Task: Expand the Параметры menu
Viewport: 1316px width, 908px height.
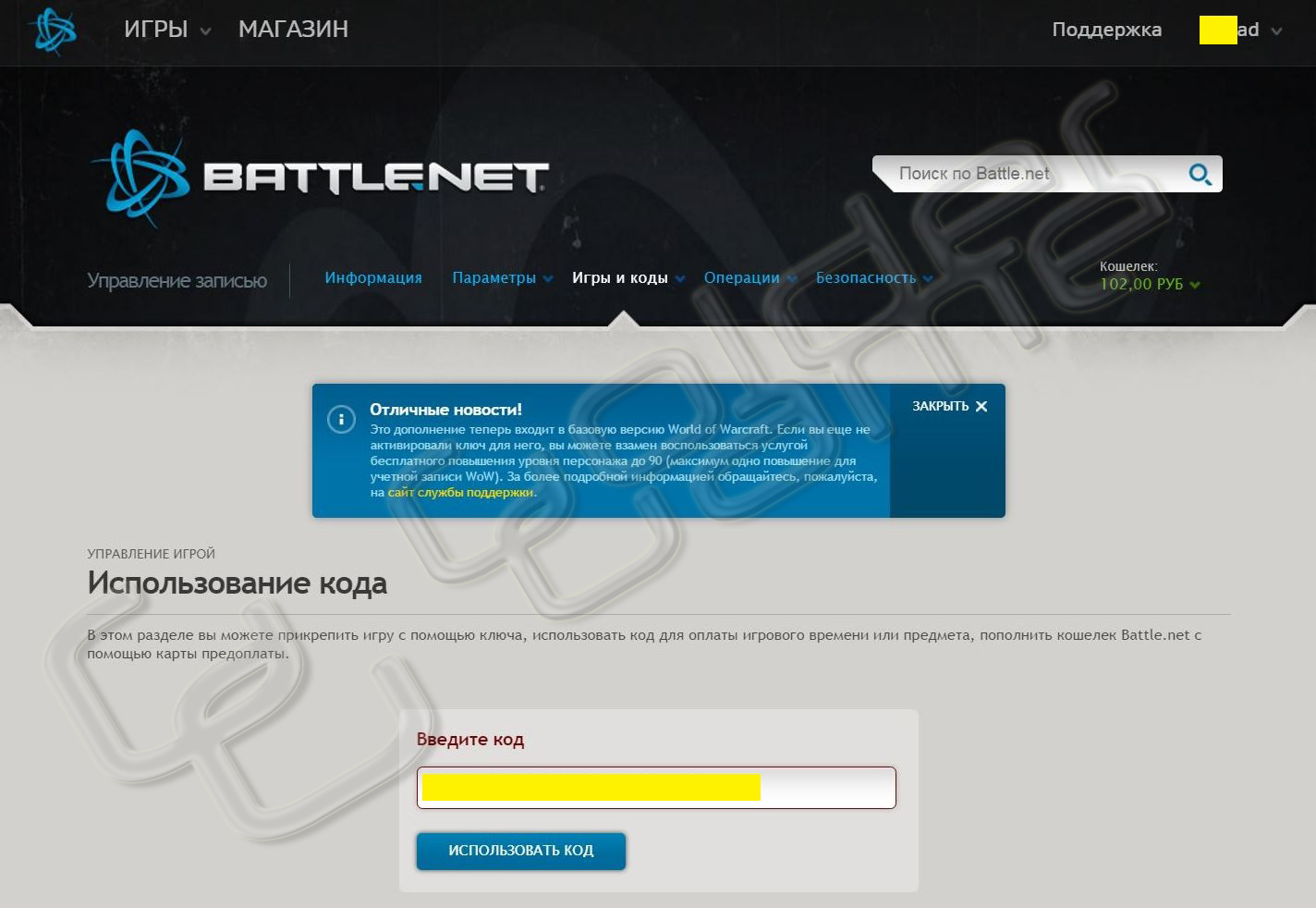Action: [502, 277]
